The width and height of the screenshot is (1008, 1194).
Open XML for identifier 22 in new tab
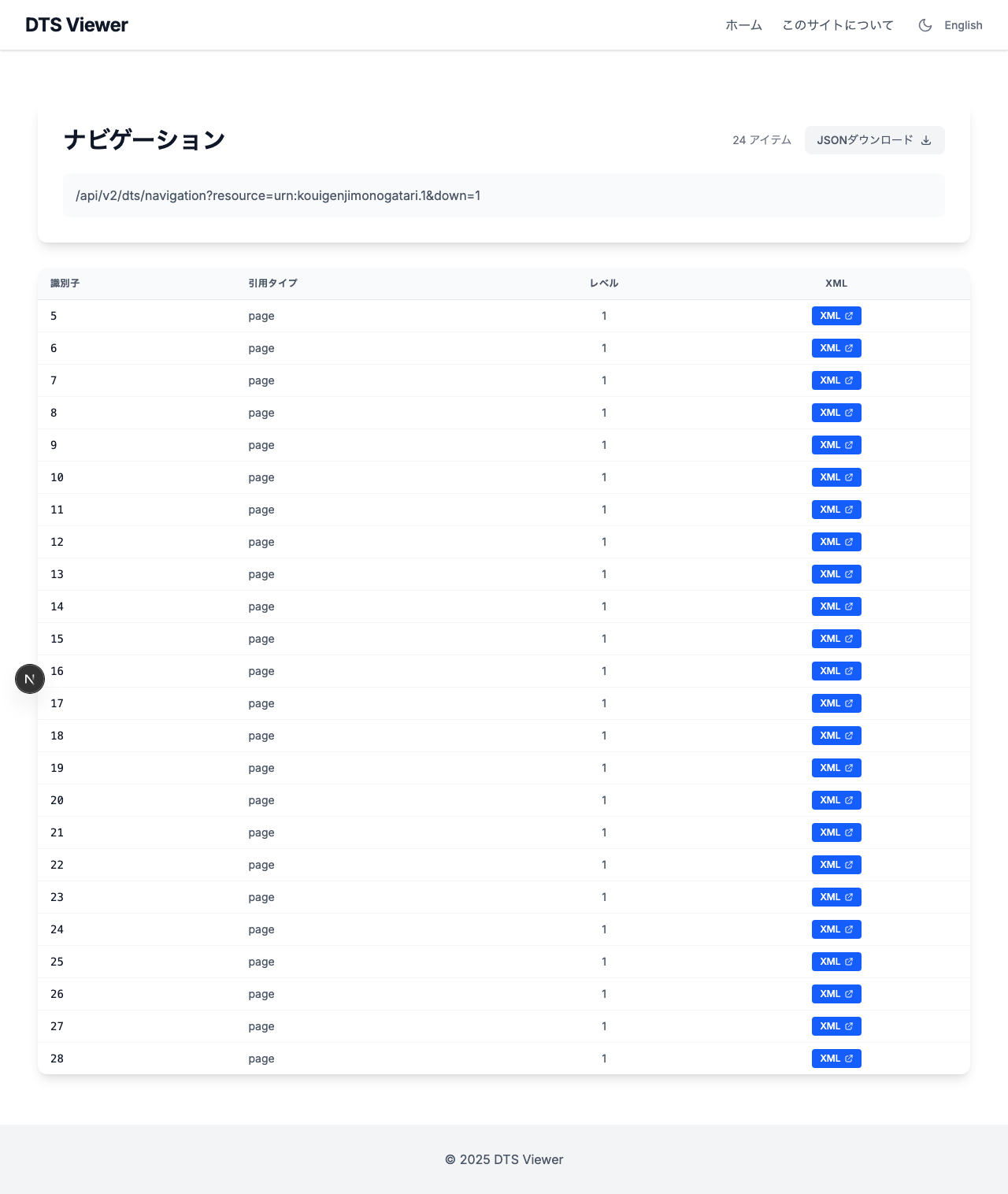click(836, 864)
